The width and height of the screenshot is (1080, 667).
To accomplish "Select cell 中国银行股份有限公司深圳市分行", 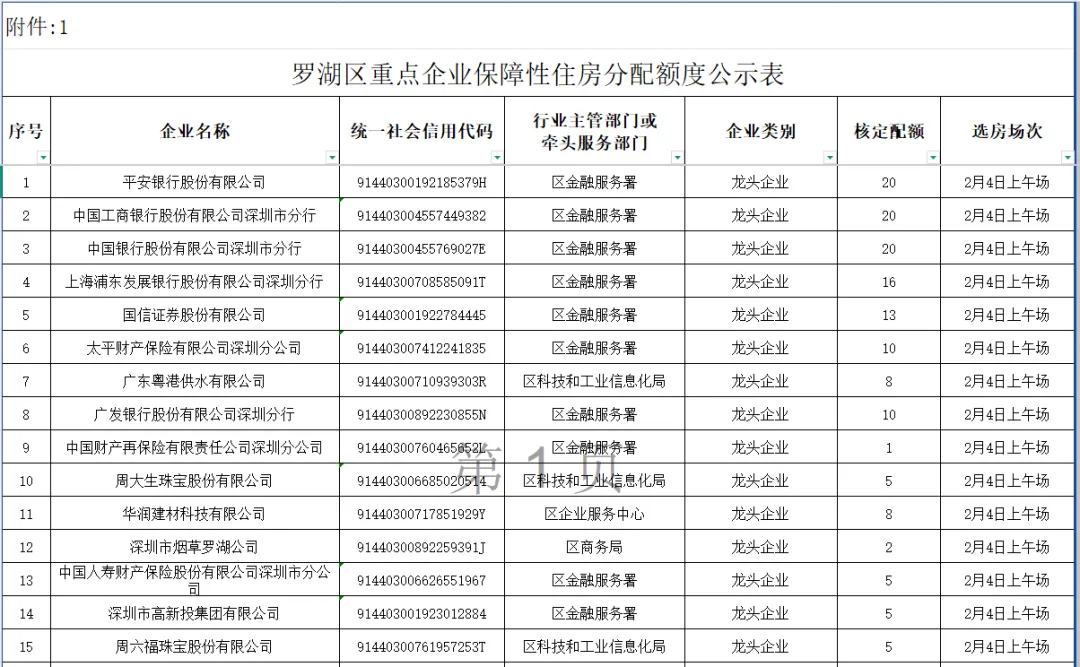I will pos(195,249).
